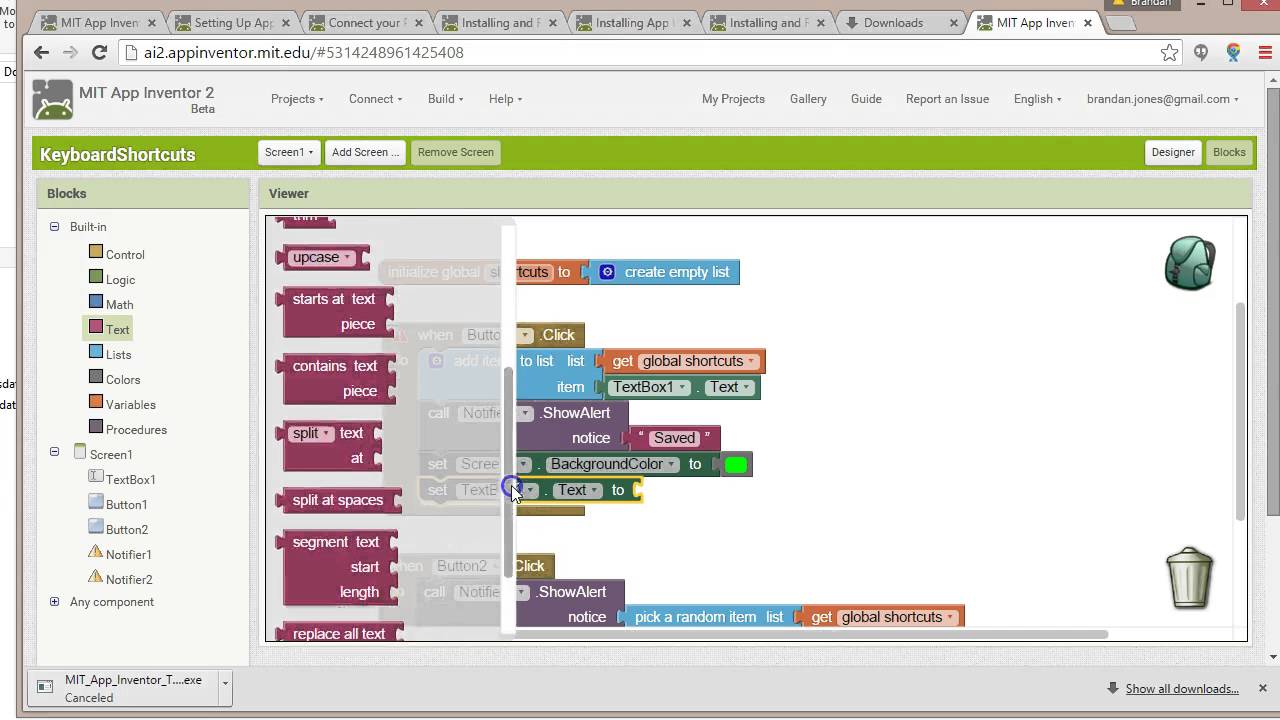Select the split at spaces block
This screenshot has height=720, width=1280.
click(338, 500)
